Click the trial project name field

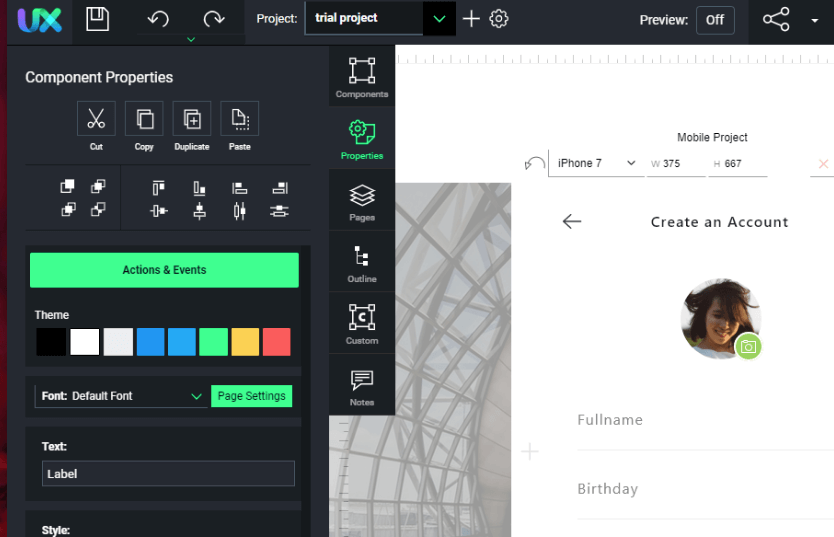(x=364, y=19)
